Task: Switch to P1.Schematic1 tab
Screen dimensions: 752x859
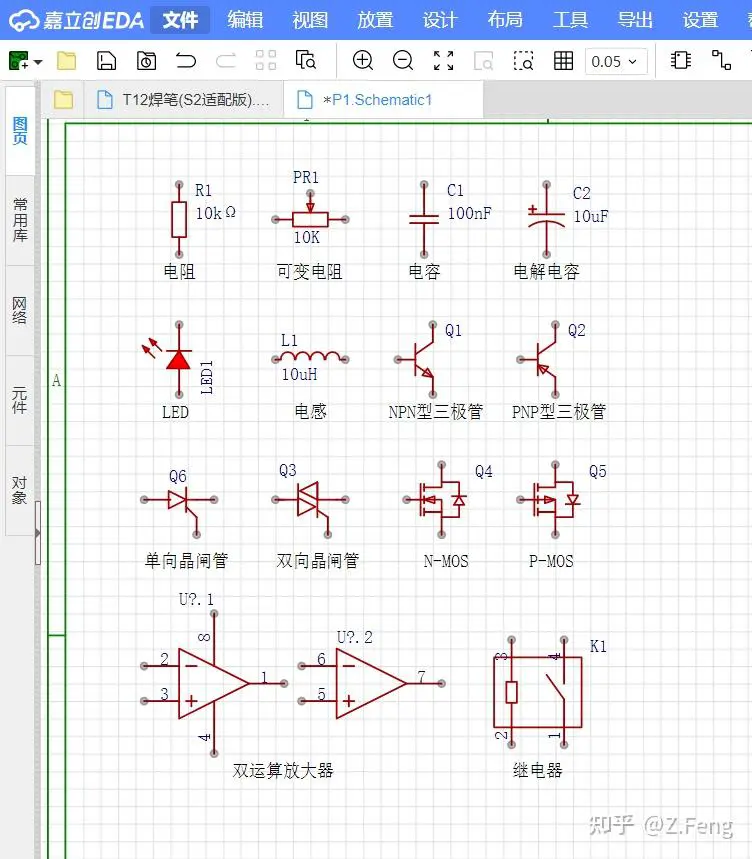Action: click(x=383, y=100)
